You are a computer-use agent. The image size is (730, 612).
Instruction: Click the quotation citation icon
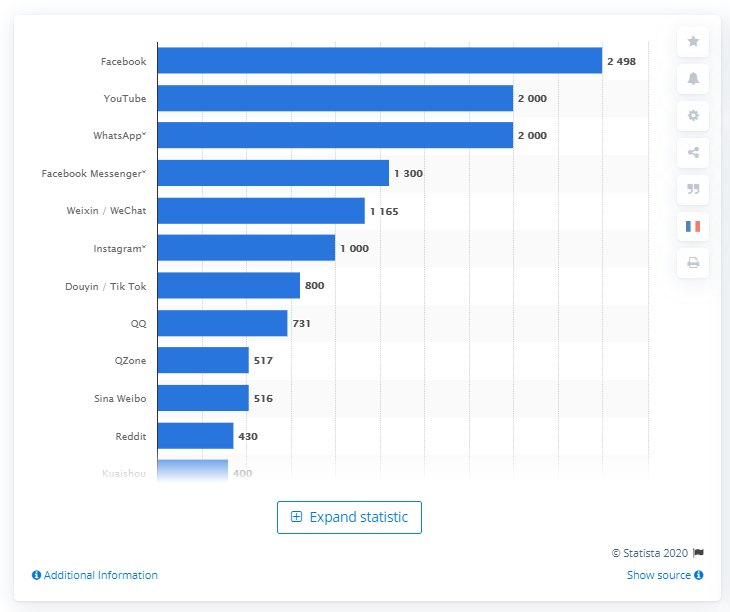pos(693,189)
